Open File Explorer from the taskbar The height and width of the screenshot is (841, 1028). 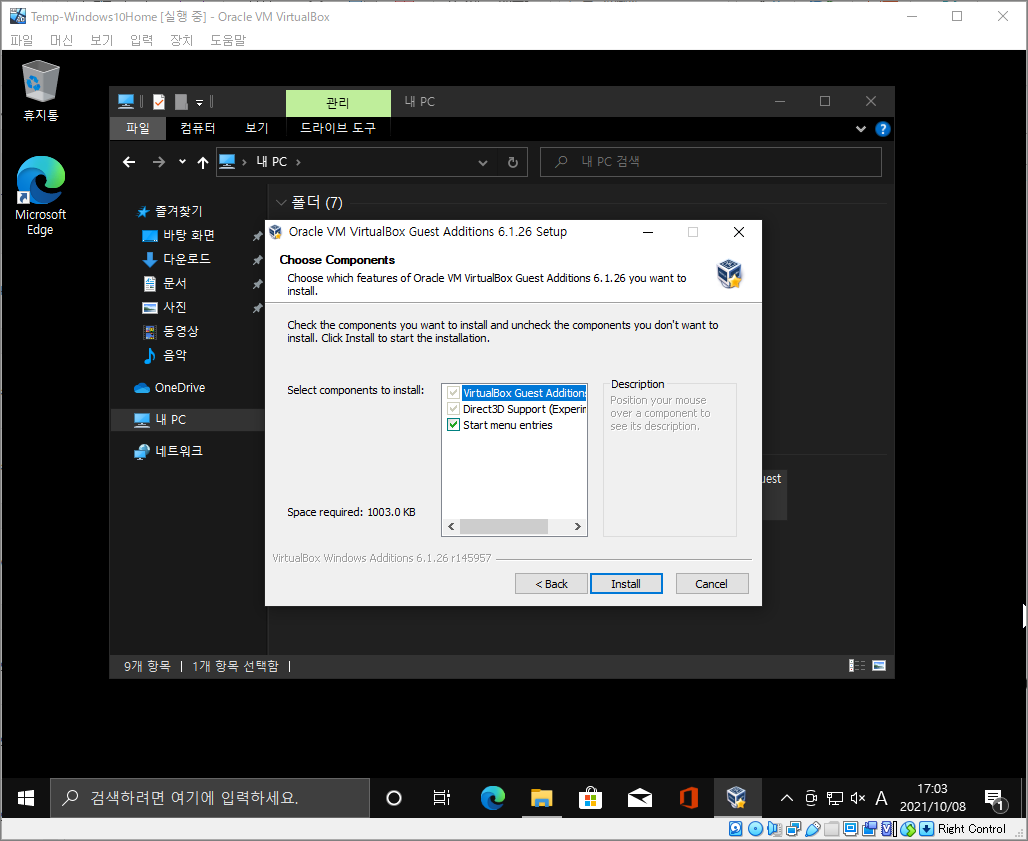pos(542,798)
